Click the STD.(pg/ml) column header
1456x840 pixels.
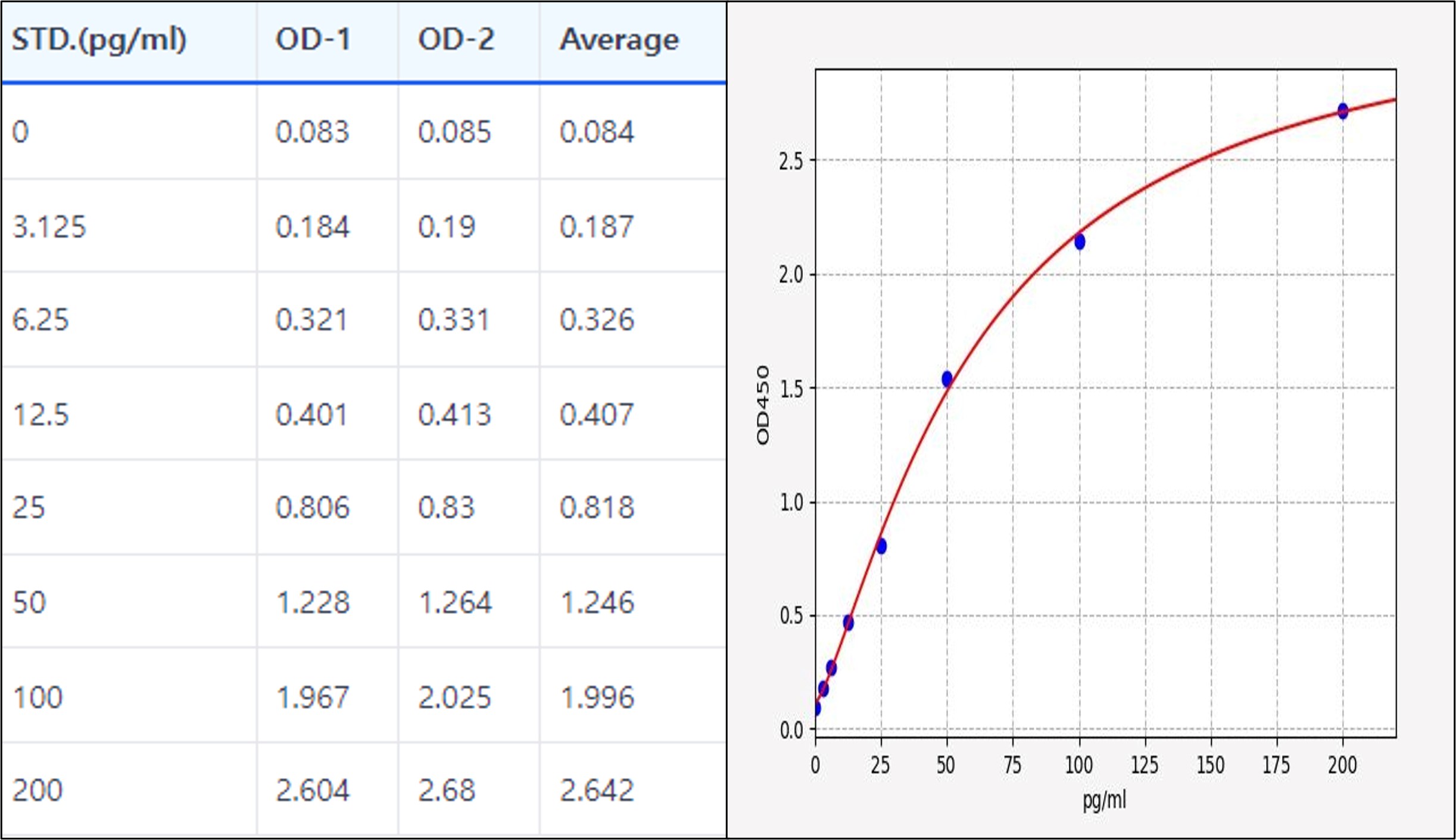click(x=99, y=40)
